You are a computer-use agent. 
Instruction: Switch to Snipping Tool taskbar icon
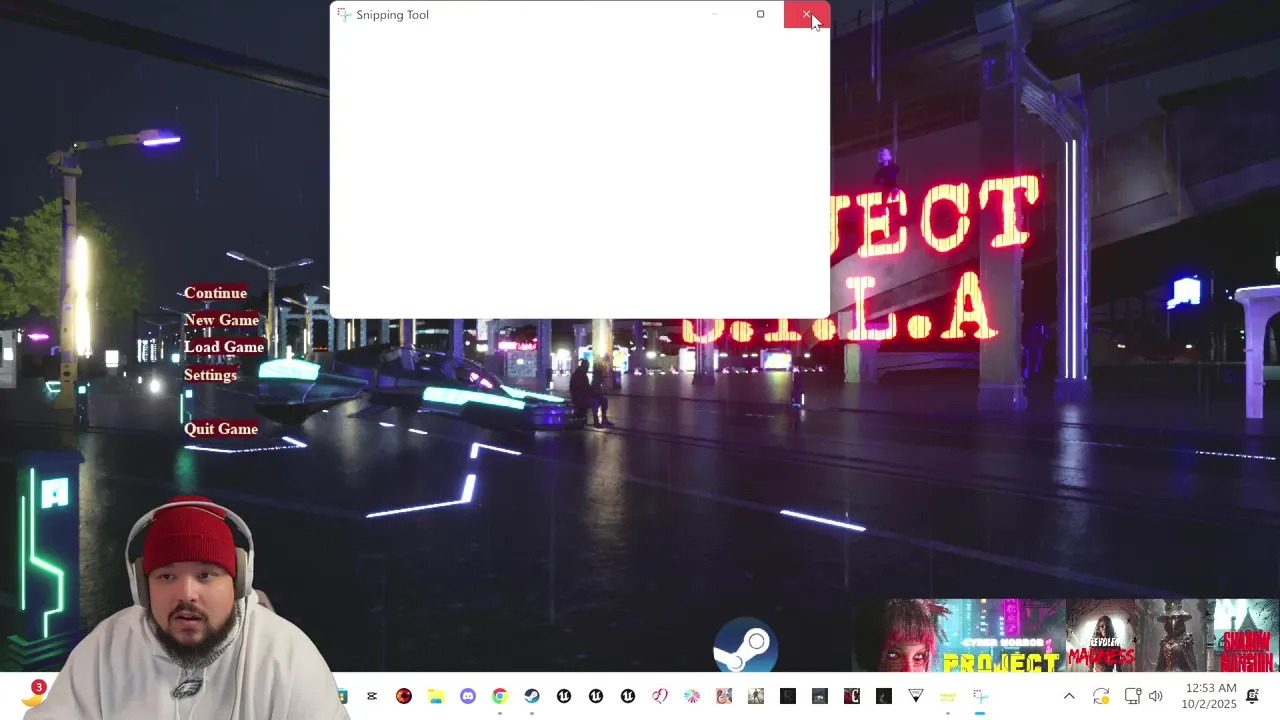pos(980,696)
